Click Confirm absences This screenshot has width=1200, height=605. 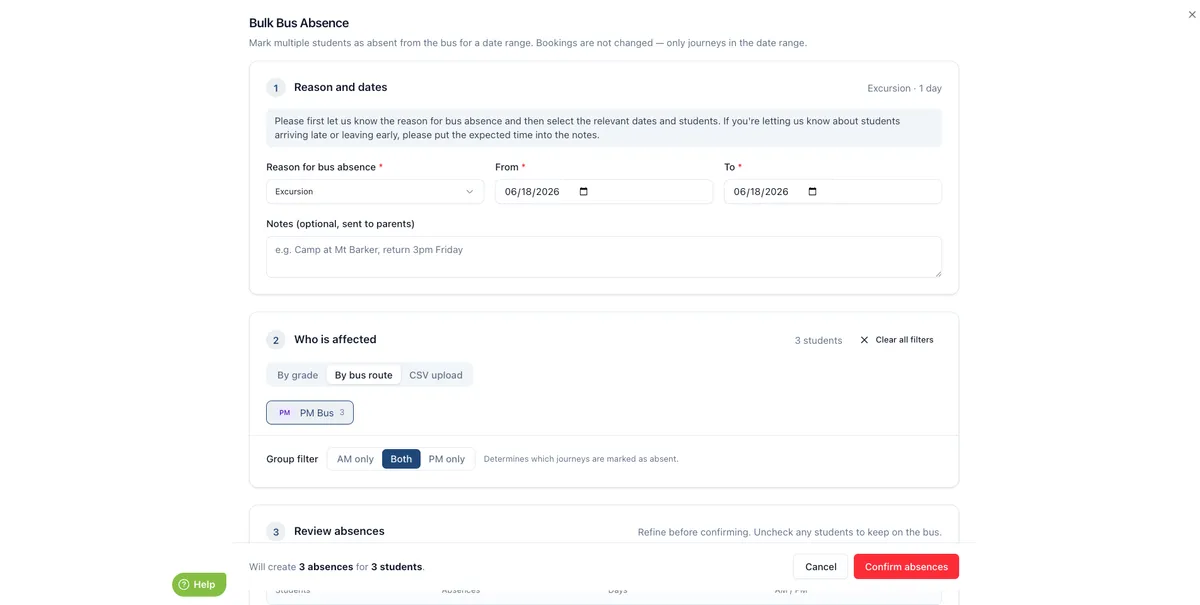tap(906, 567)
